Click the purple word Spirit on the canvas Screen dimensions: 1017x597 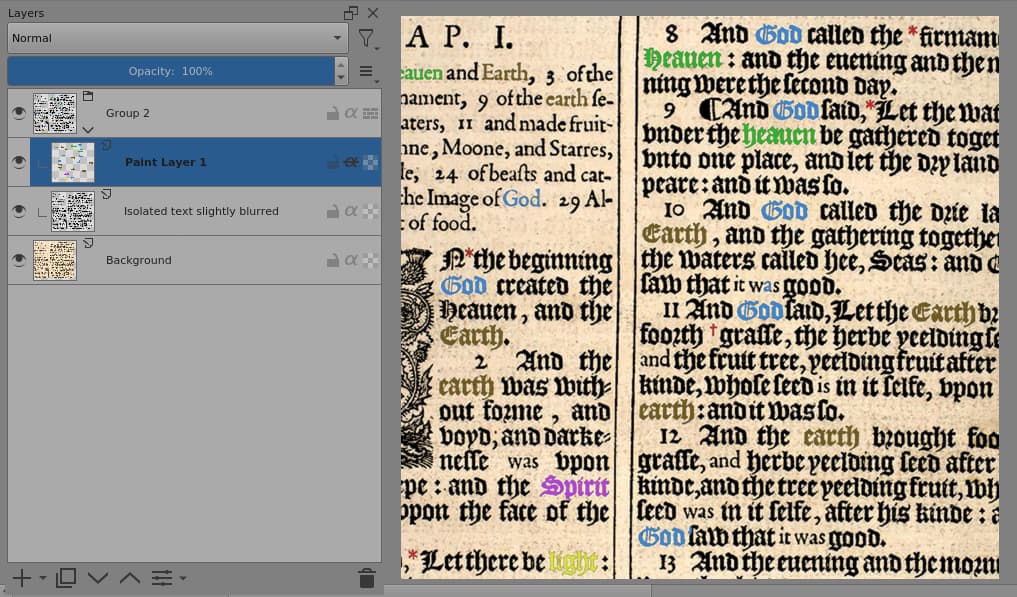click(575, 486)
